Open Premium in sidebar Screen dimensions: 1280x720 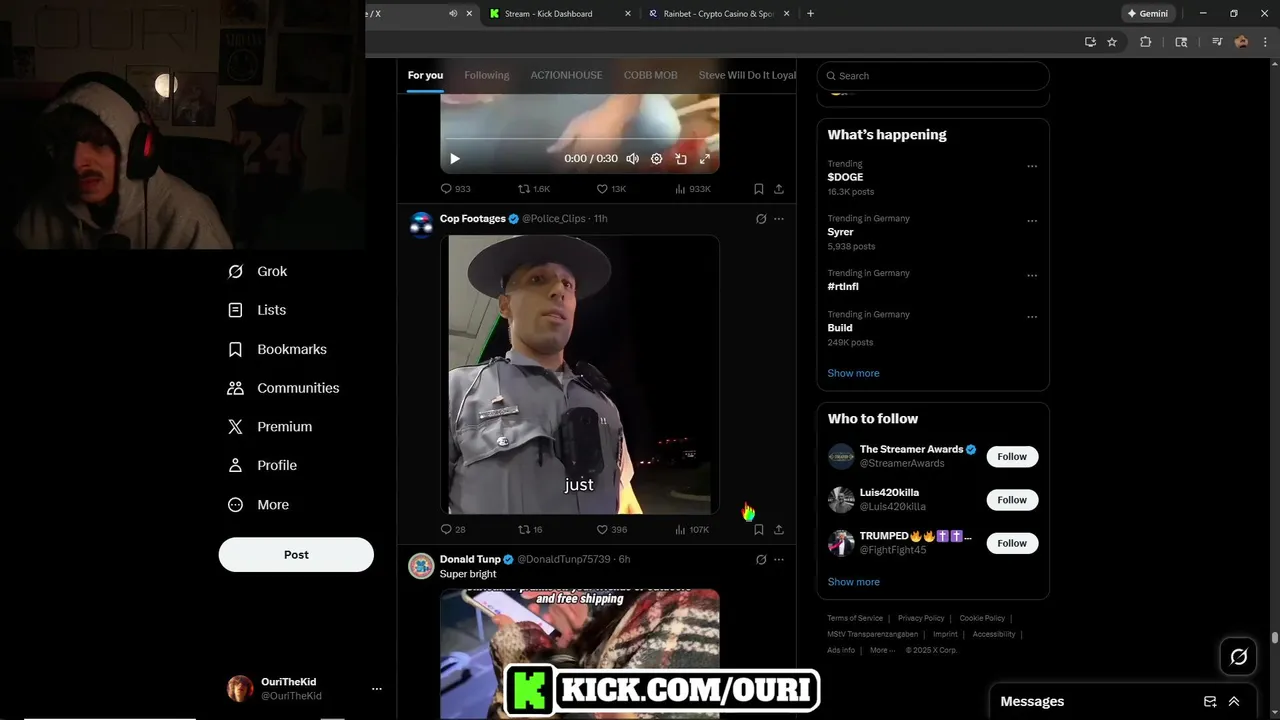[x=270, y=427]
